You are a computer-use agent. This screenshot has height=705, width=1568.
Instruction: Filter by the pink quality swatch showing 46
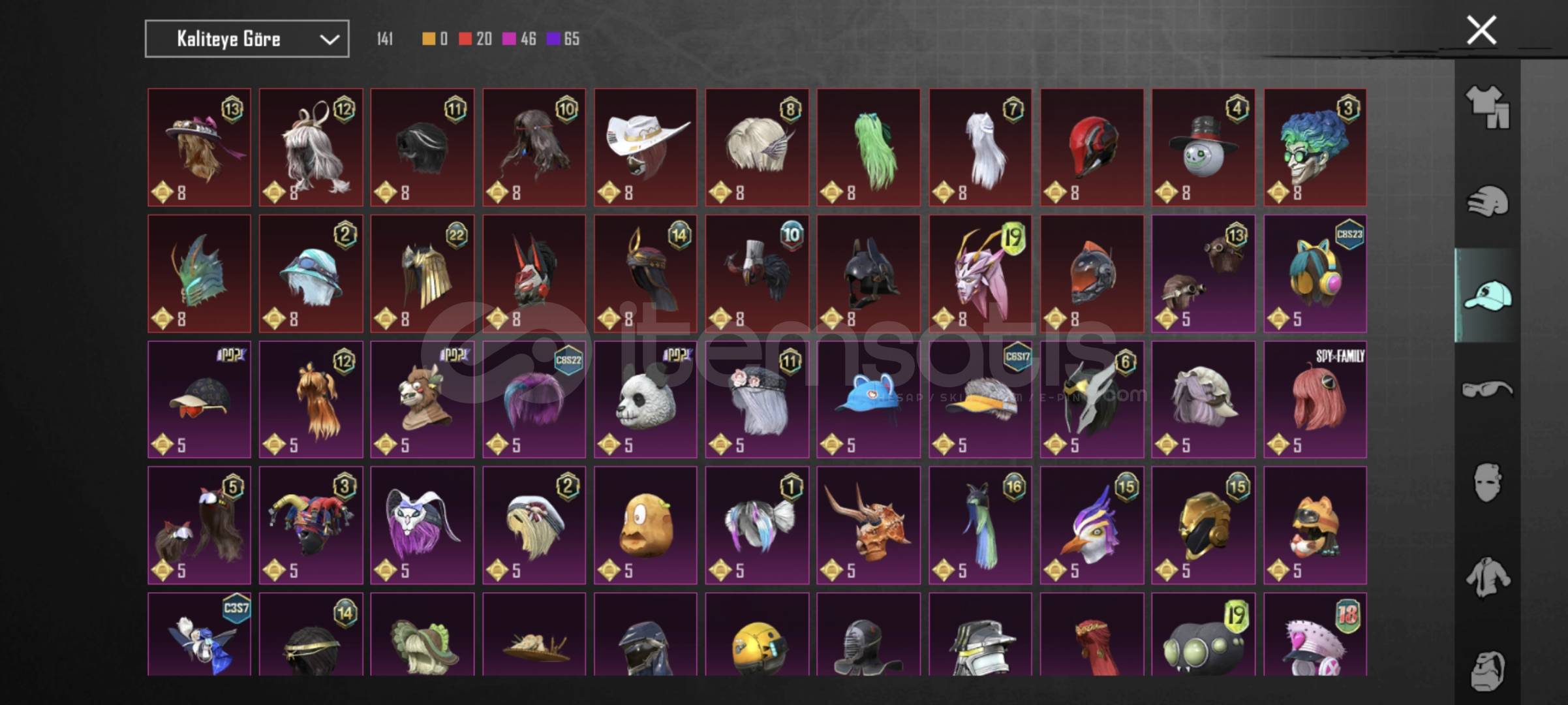[x=519, y=39]
